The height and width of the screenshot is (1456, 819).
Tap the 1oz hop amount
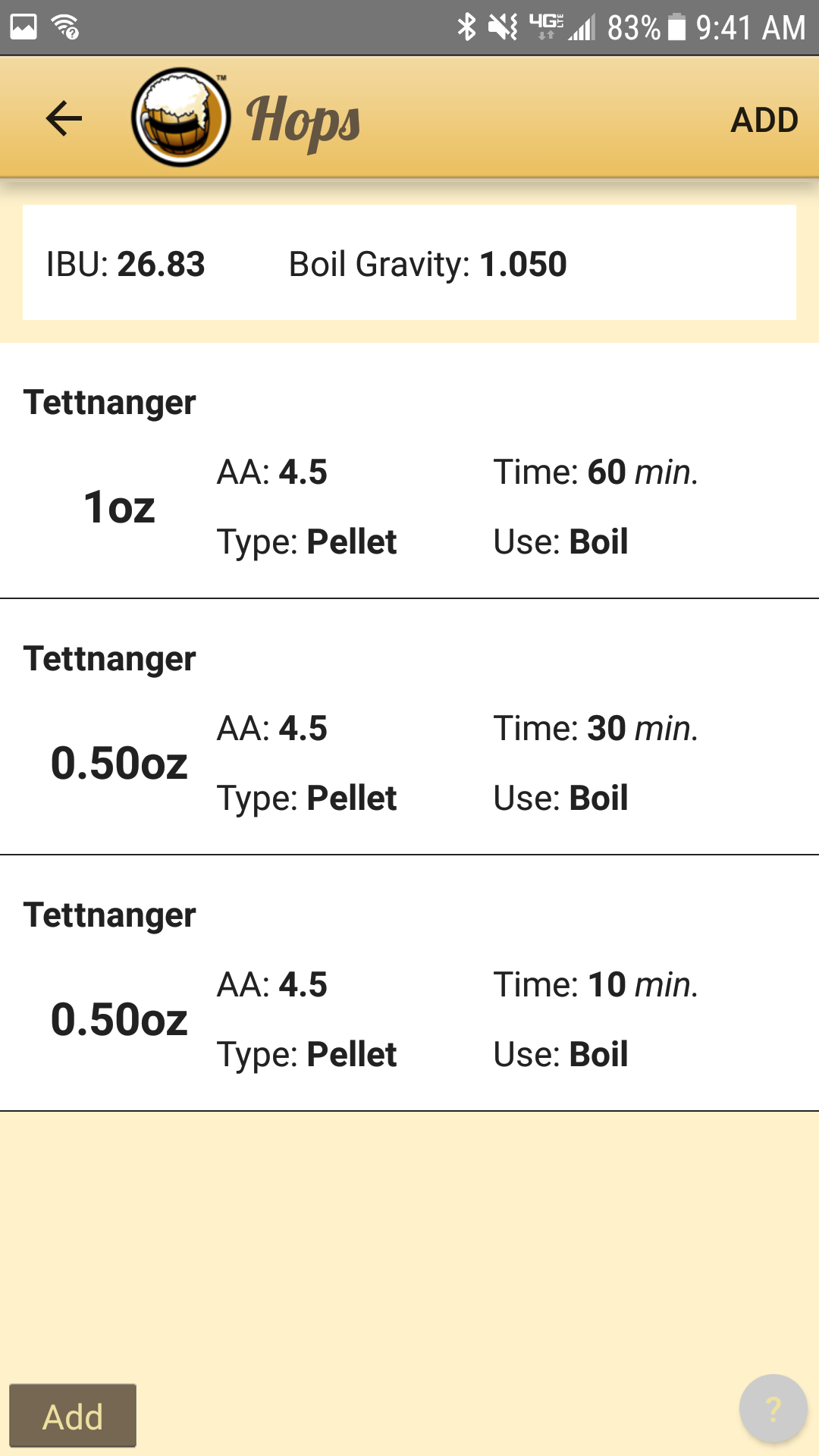coord(119,507)
